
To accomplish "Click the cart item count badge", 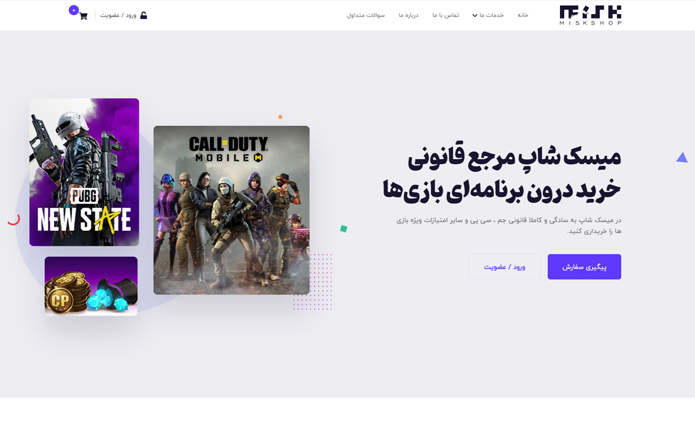I will pyautogui.click(x=74, y=10).
